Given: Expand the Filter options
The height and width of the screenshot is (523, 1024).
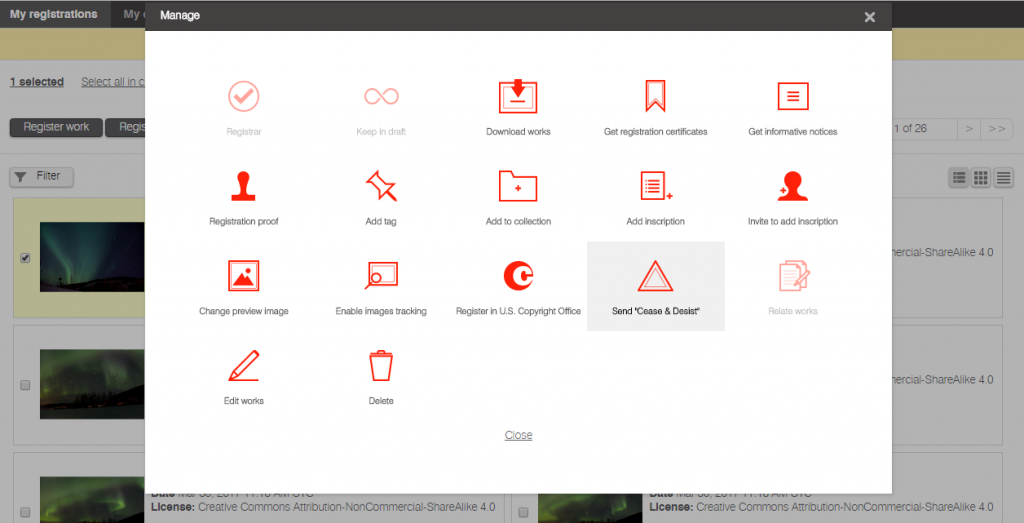Looking at the screenshot, I should 41,177.
